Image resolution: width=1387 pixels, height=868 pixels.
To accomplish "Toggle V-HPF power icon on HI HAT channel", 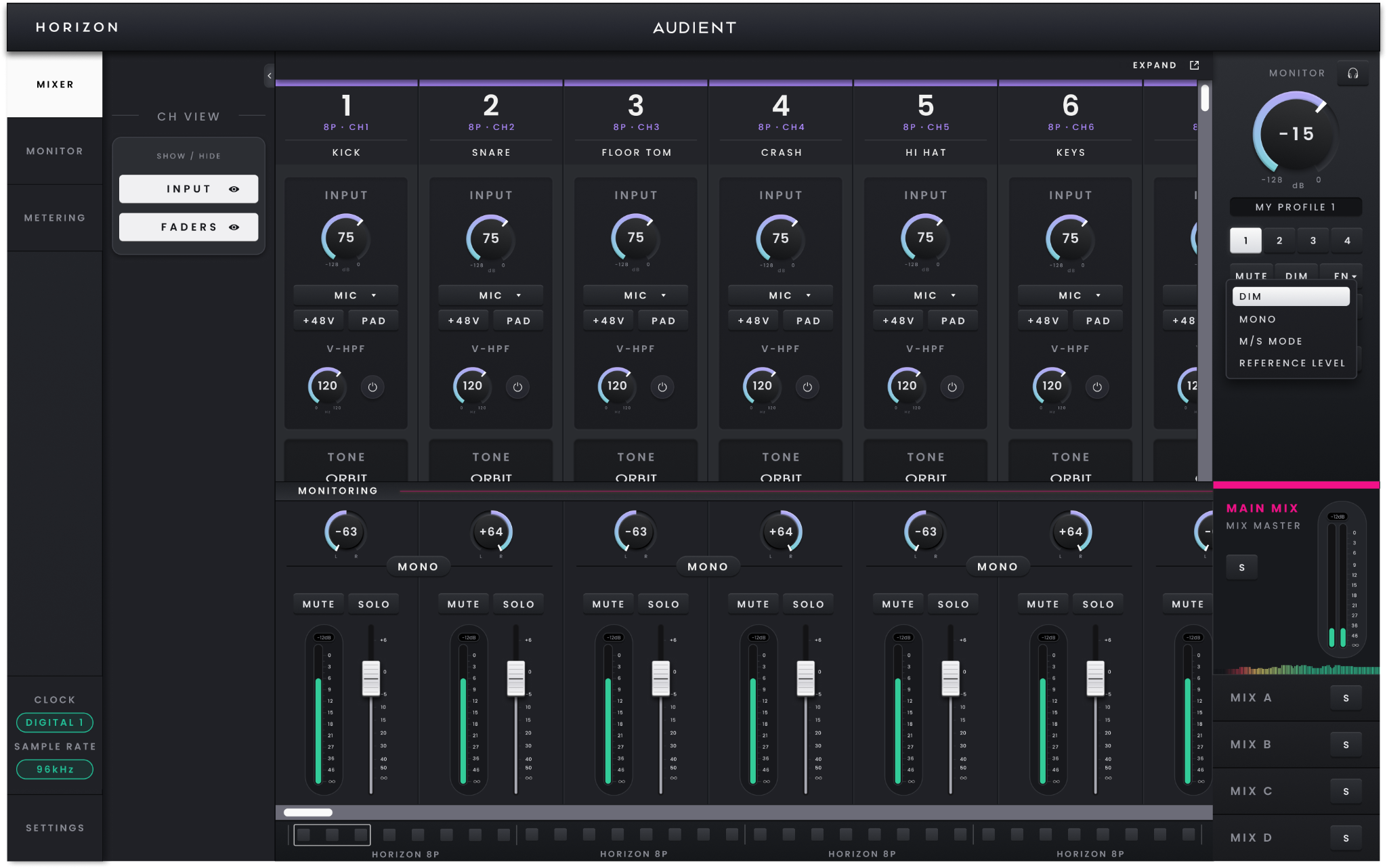I will point(952,387).
